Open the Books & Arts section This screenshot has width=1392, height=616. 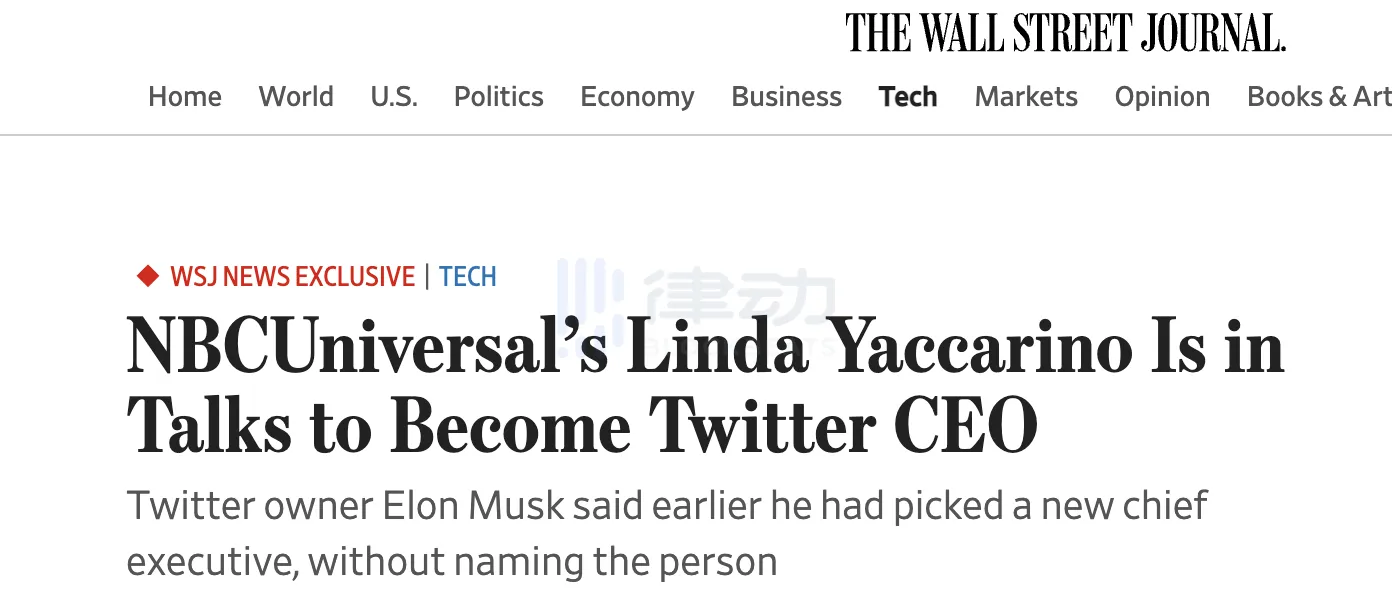[1318, 97]
